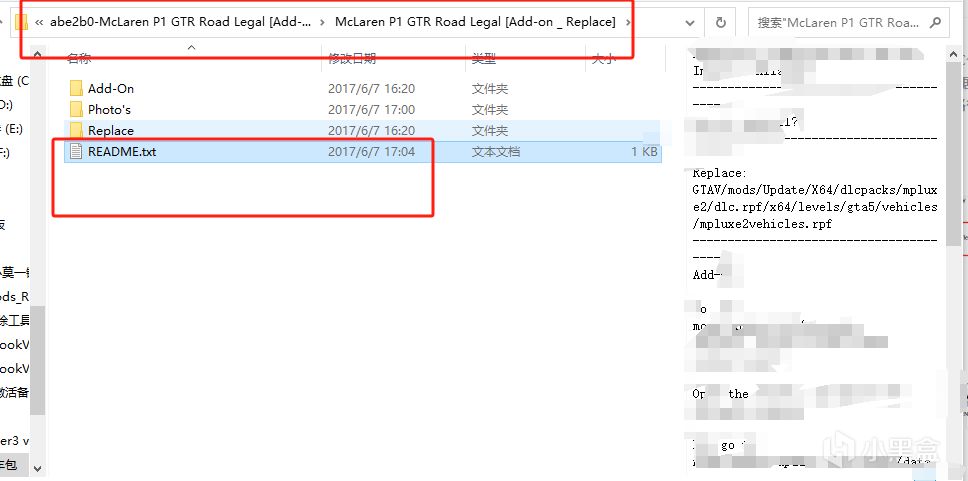Select the README.txt file name
This screenshot has width=968, height=481.
(x=122, y=151)
